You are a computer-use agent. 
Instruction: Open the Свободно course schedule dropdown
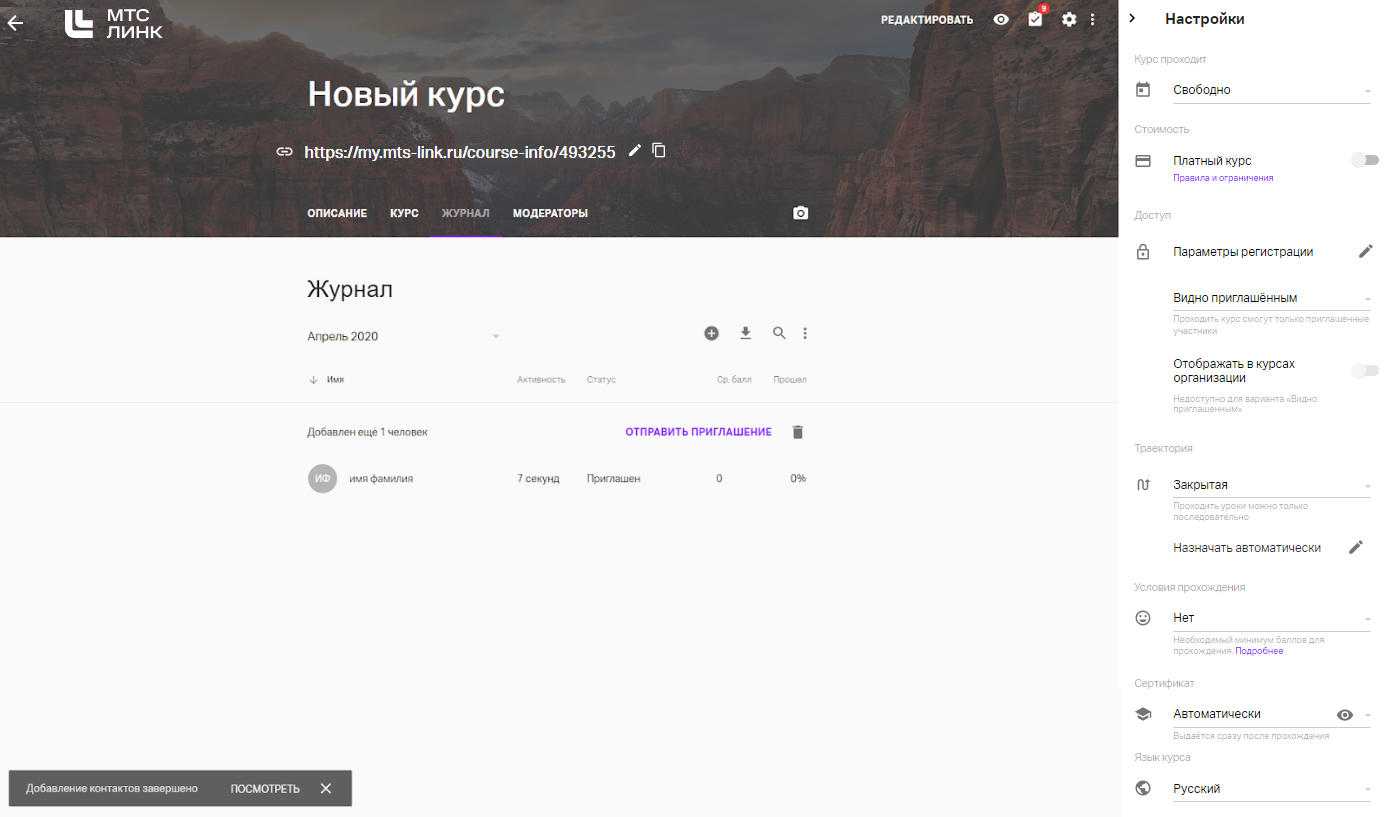coord(1272,90)
